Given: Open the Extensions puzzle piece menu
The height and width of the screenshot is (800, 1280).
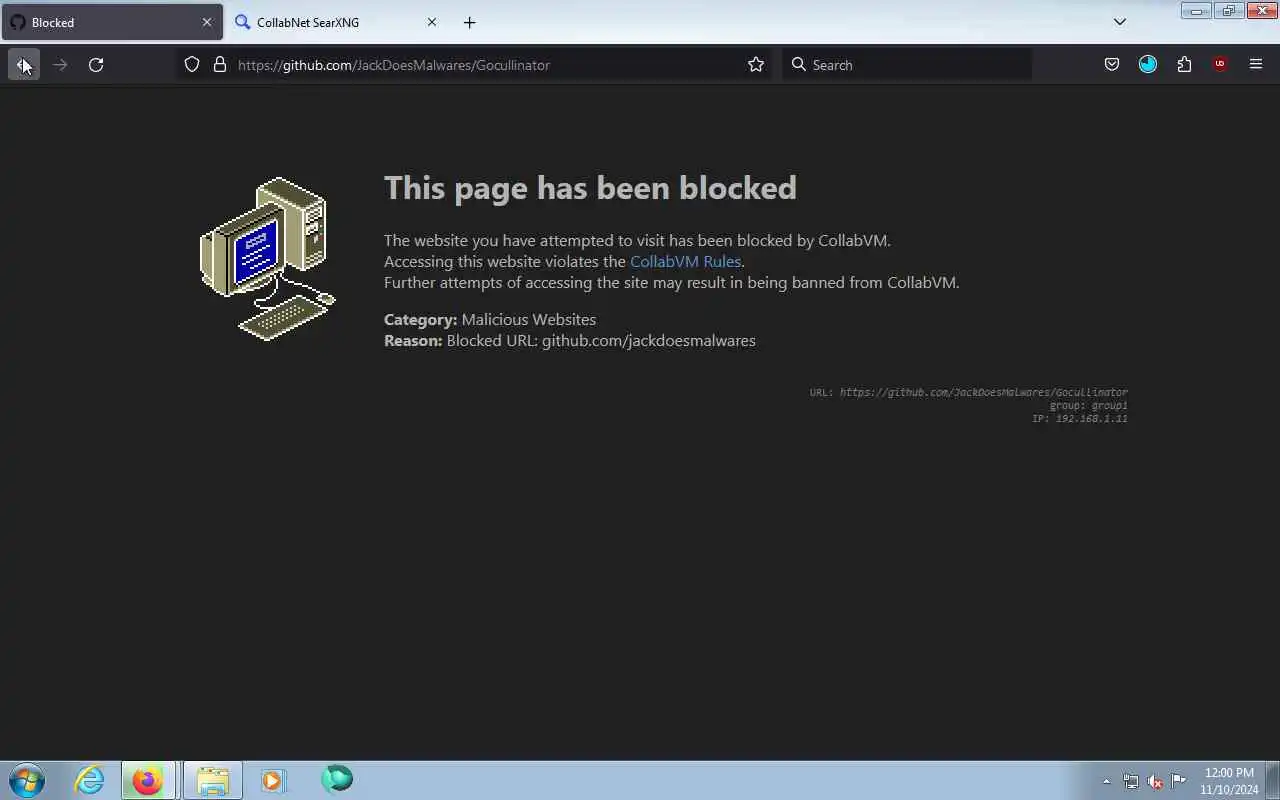Looking at the screenshot, I should (1184, 65).
